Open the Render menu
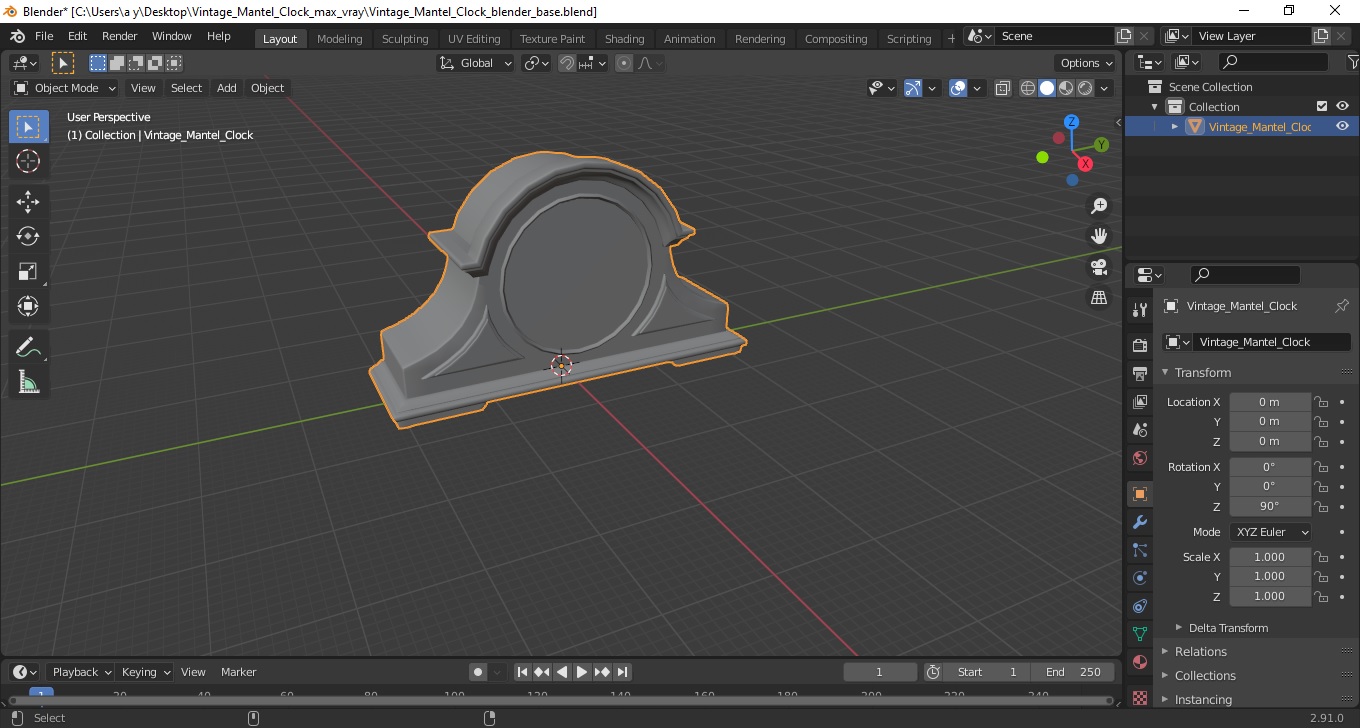This screenshot has width=1360, height=728. [x=120, y=36]
